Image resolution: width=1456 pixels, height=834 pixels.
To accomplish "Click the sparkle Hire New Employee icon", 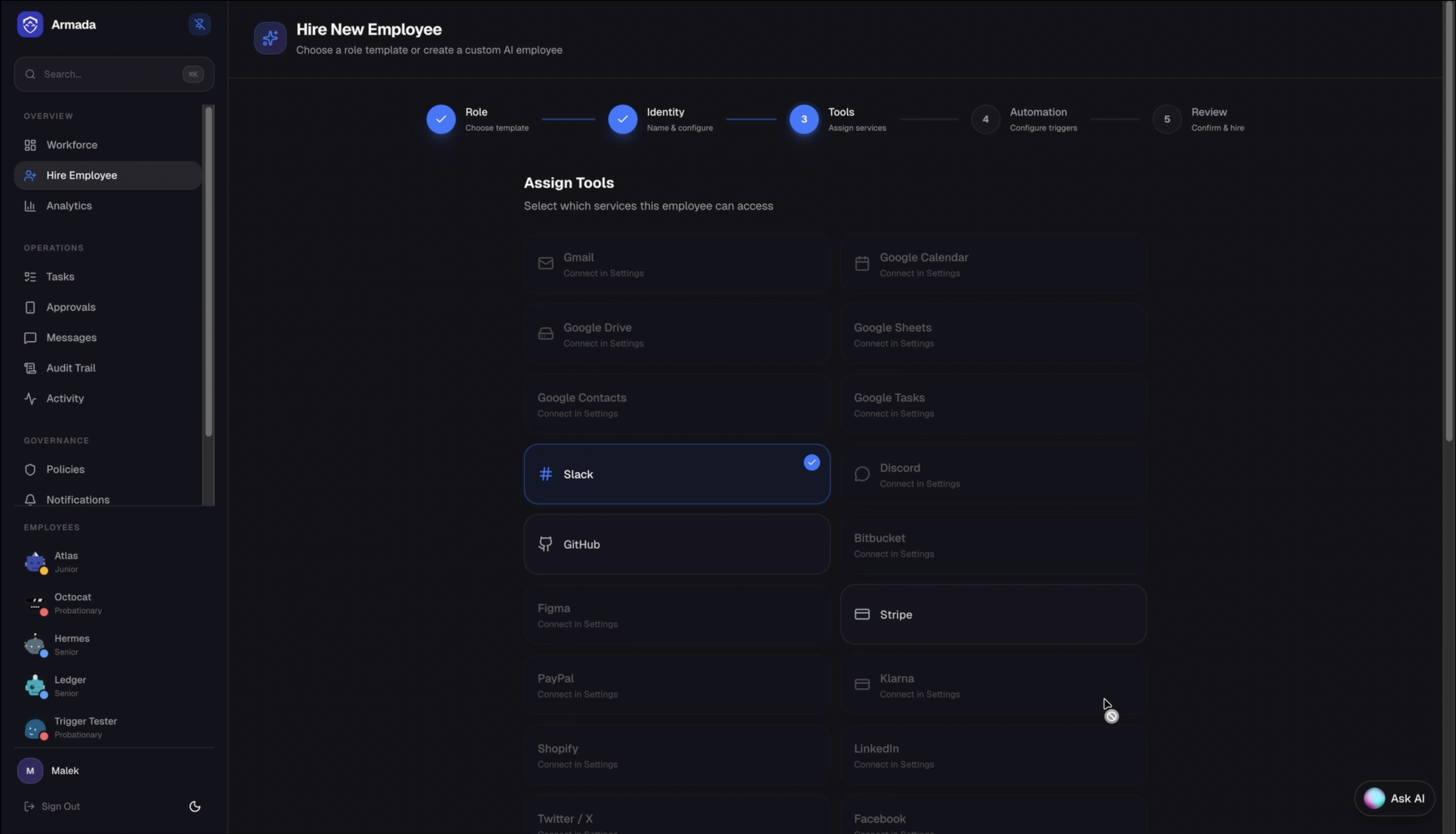I will (x=270, y=39).
